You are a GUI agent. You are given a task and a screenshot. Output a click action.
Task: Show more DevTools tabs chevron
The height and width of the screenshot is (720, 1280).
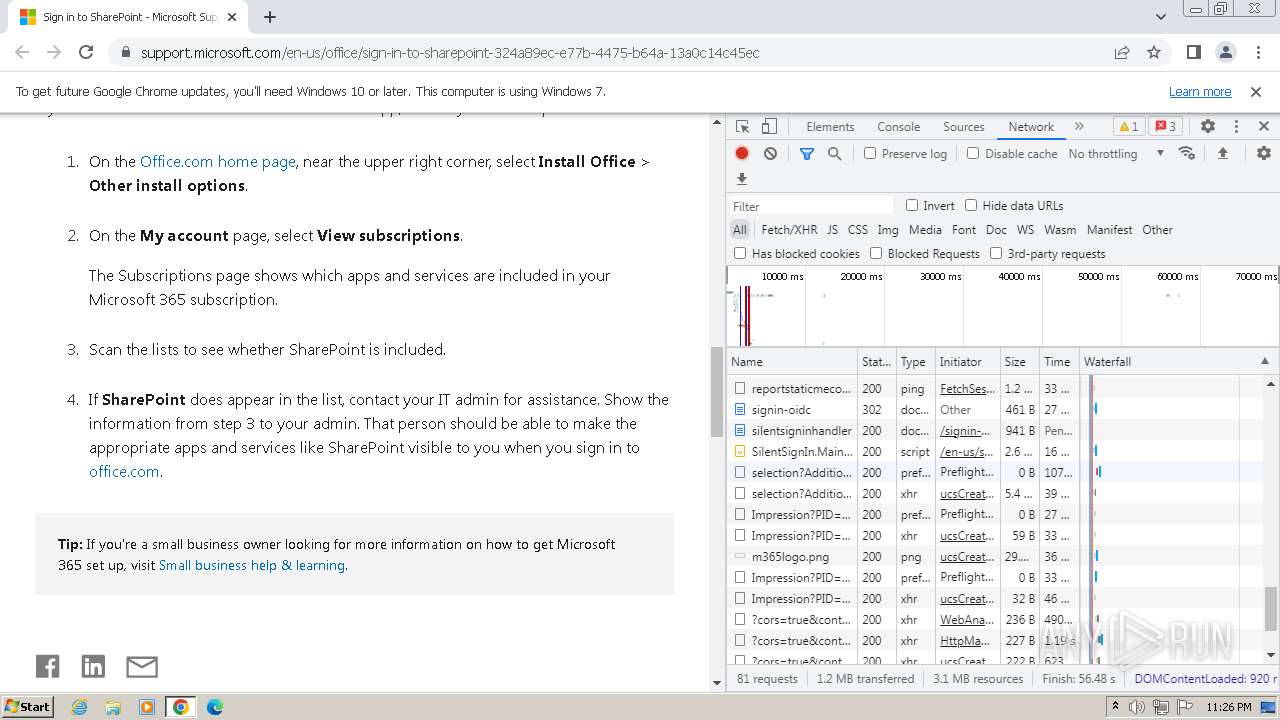click(x=1079, y=127)
